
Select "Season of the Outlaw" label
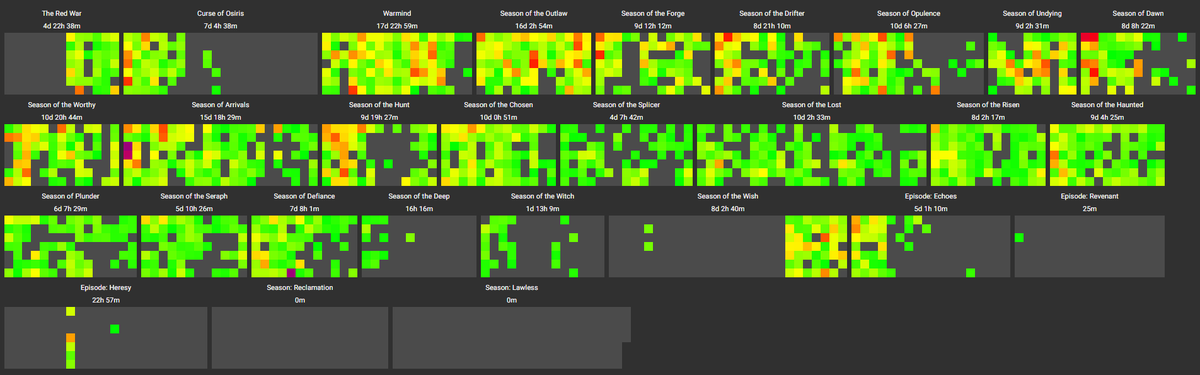click(533, 13)
